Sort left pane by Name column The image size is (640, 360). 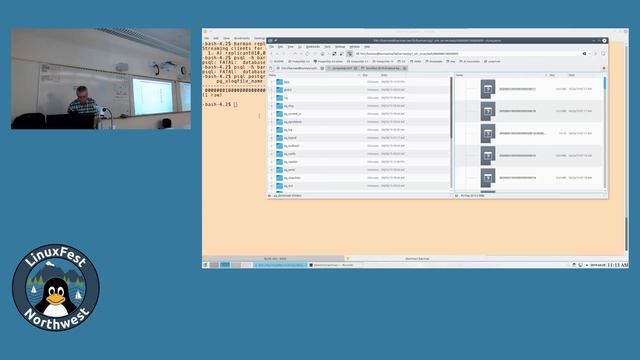pos(313,75)
